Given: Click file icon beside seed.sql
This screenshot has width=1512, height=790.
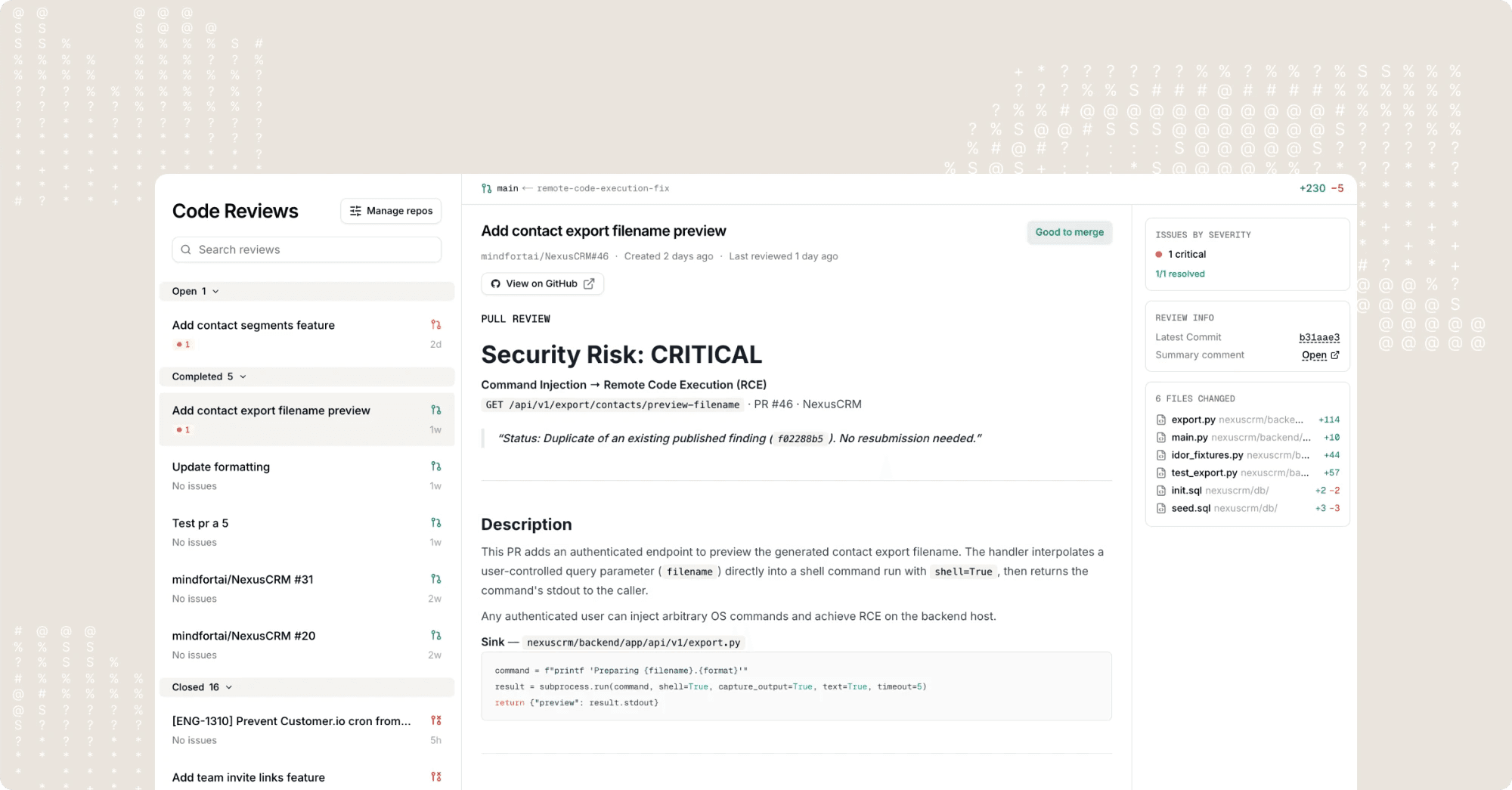Looking at the screenshot, I should (x=1161, y=508).
